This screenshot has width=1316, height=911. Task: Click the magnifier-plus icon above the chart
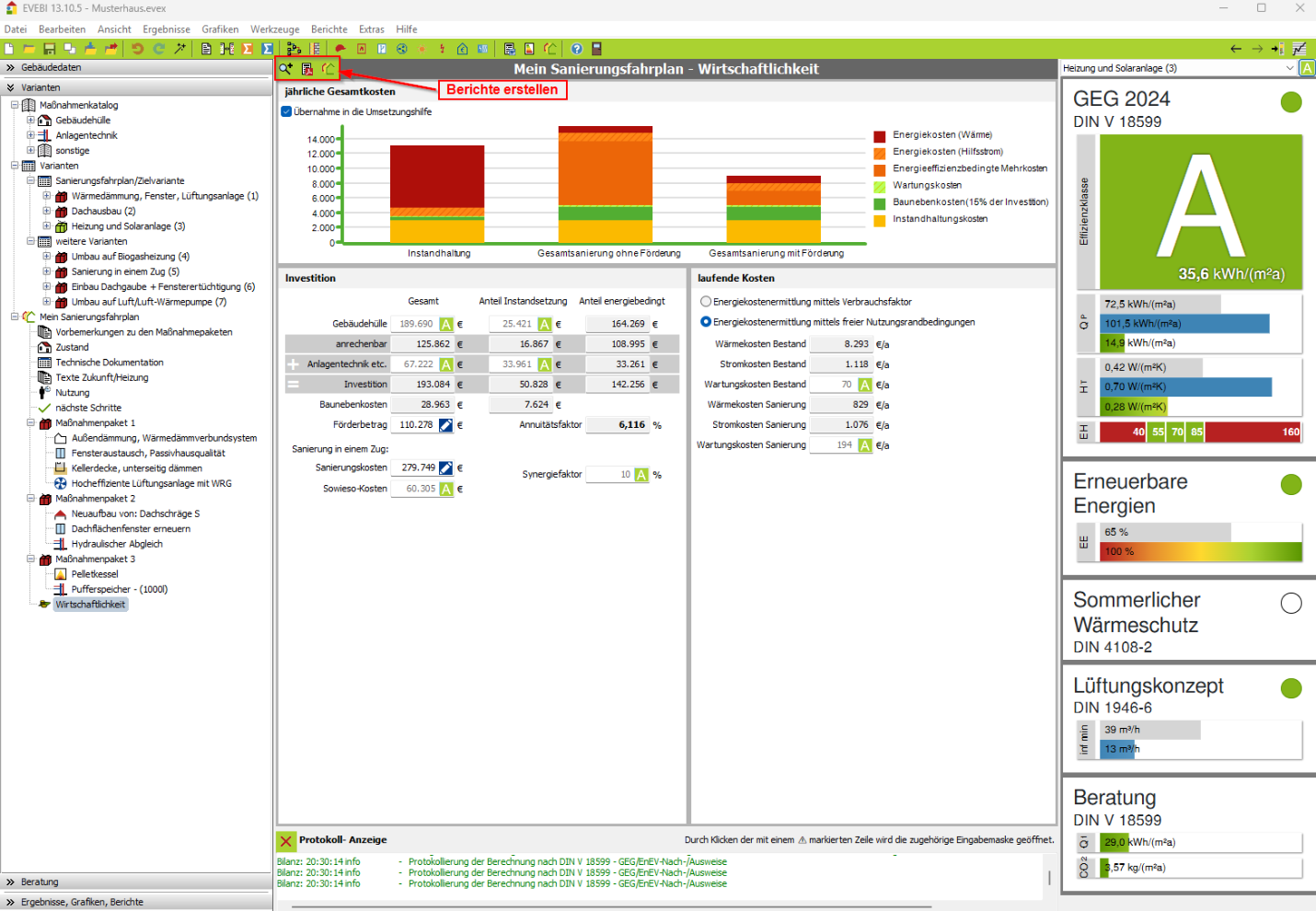[286, 69]
